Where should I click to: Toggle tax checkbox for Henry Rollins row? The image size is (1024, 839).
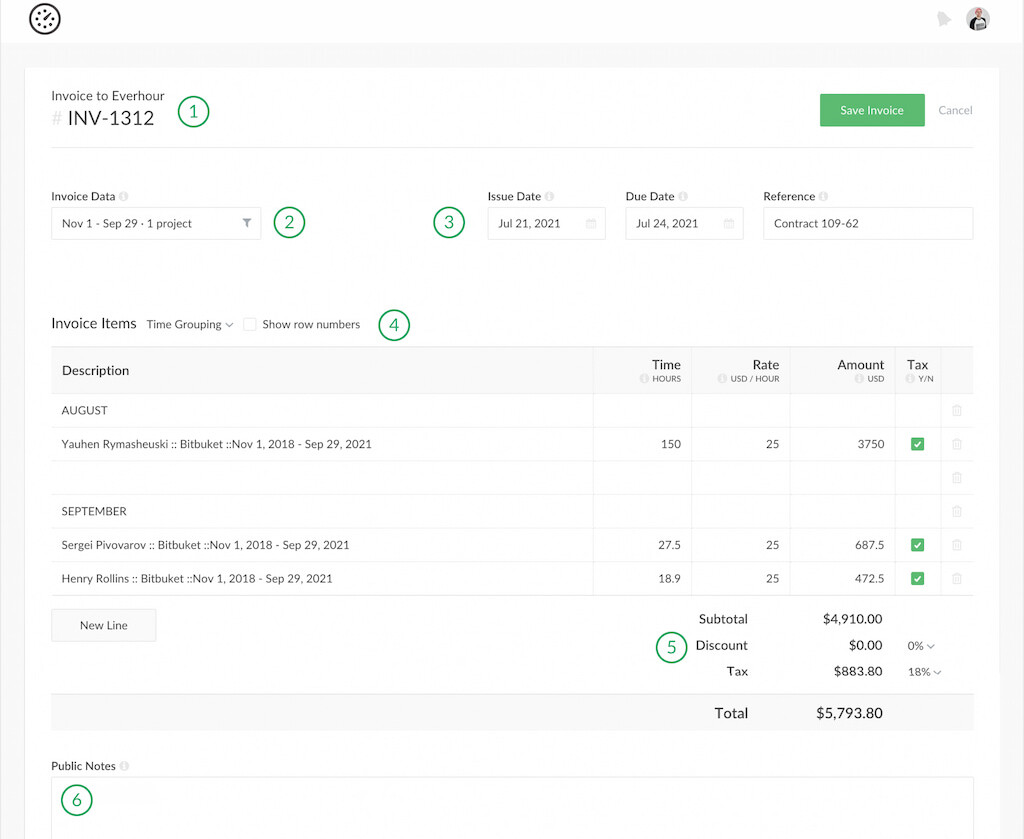917,579
